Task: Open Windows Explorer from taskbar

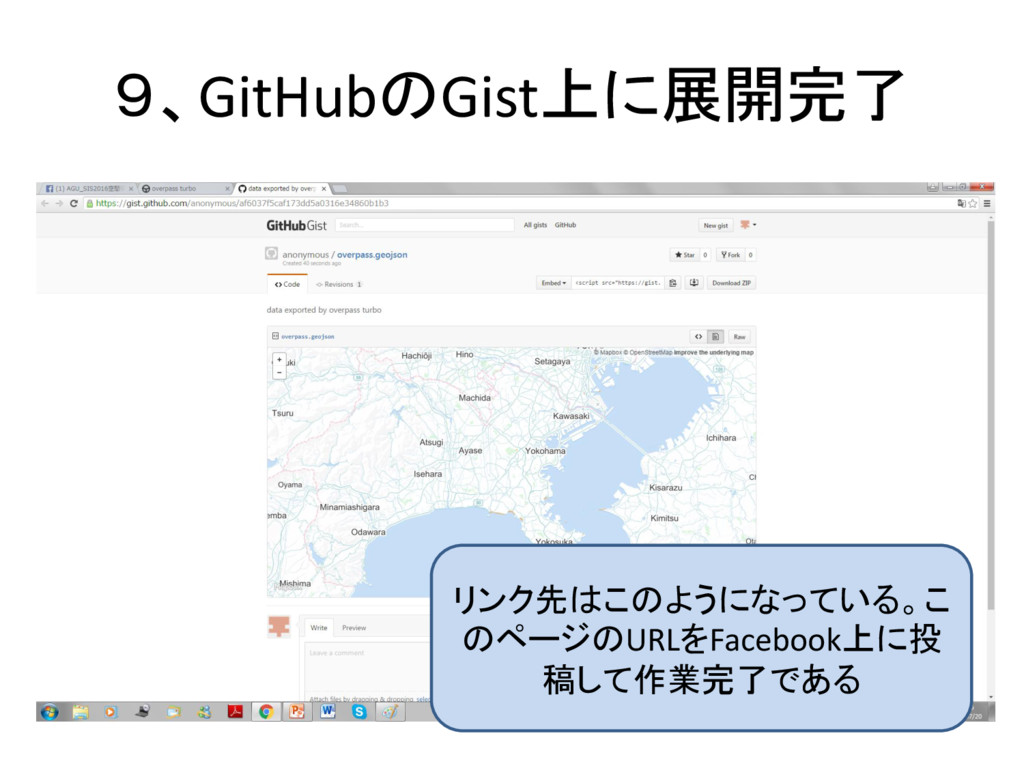Action: (80, 712)
